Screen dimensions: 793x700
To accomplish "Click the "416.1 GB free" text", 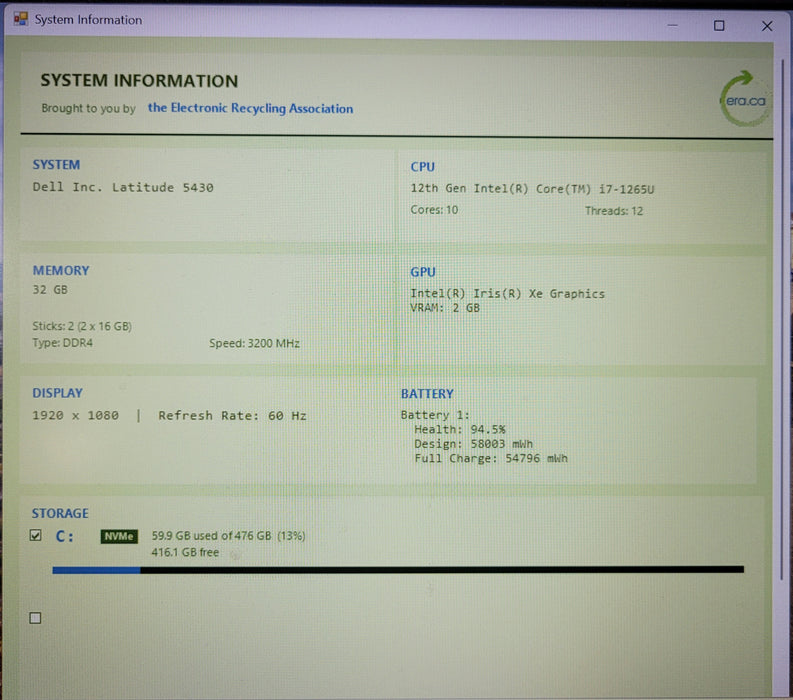I will (185, 552).
